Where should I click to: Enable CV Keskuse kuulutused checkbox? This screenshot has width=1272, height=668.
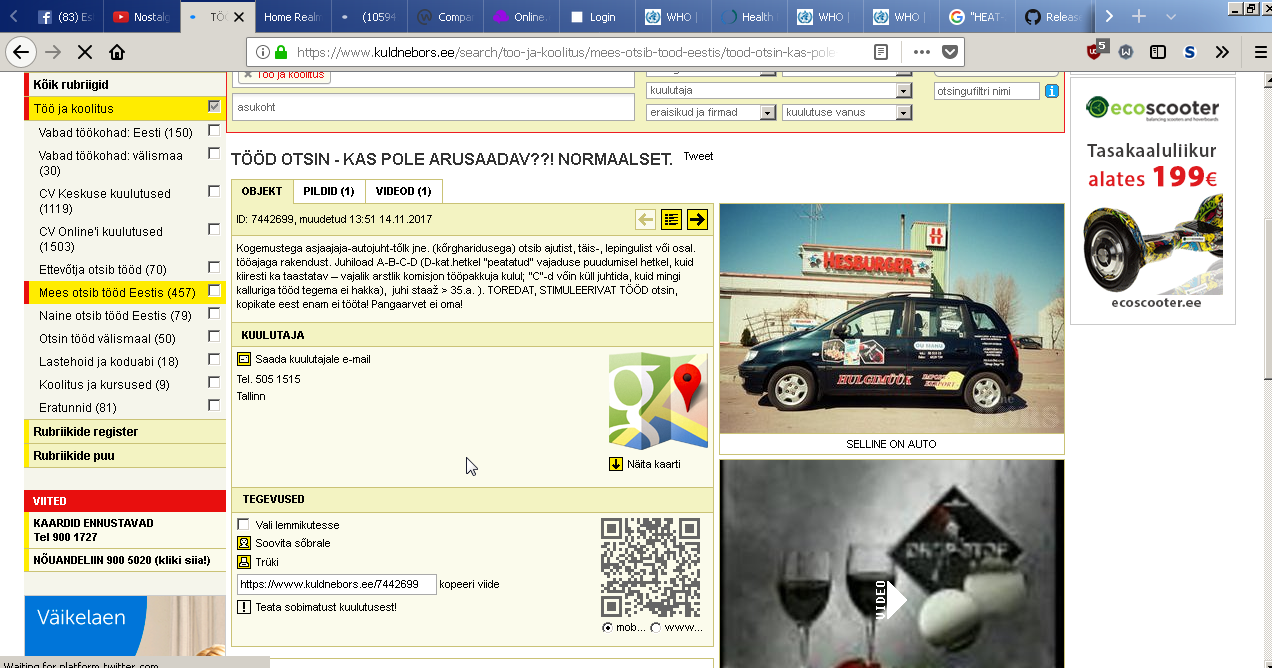coord(214,191)
